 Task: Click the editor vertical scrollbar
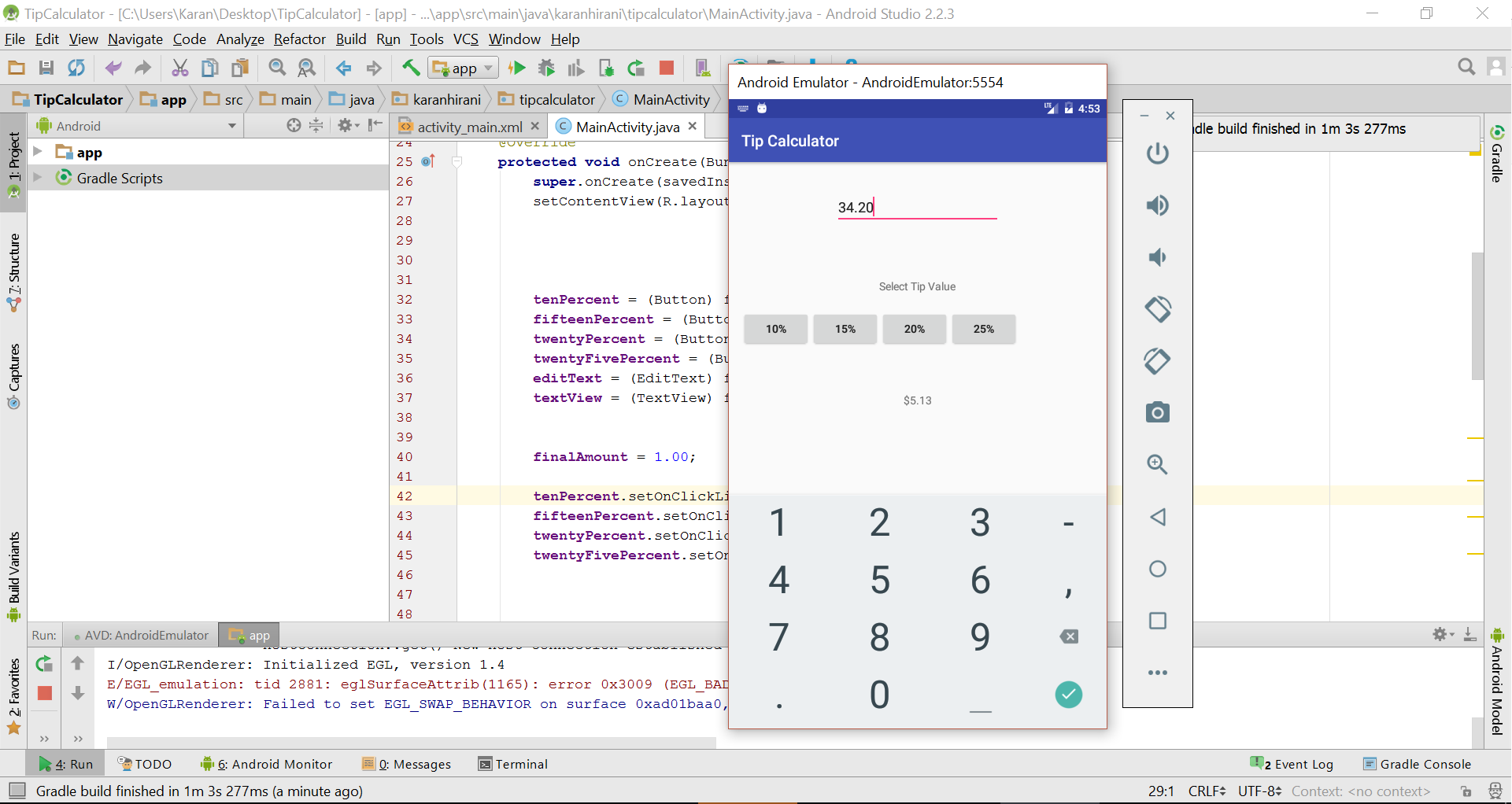(x=1477, y=315)
